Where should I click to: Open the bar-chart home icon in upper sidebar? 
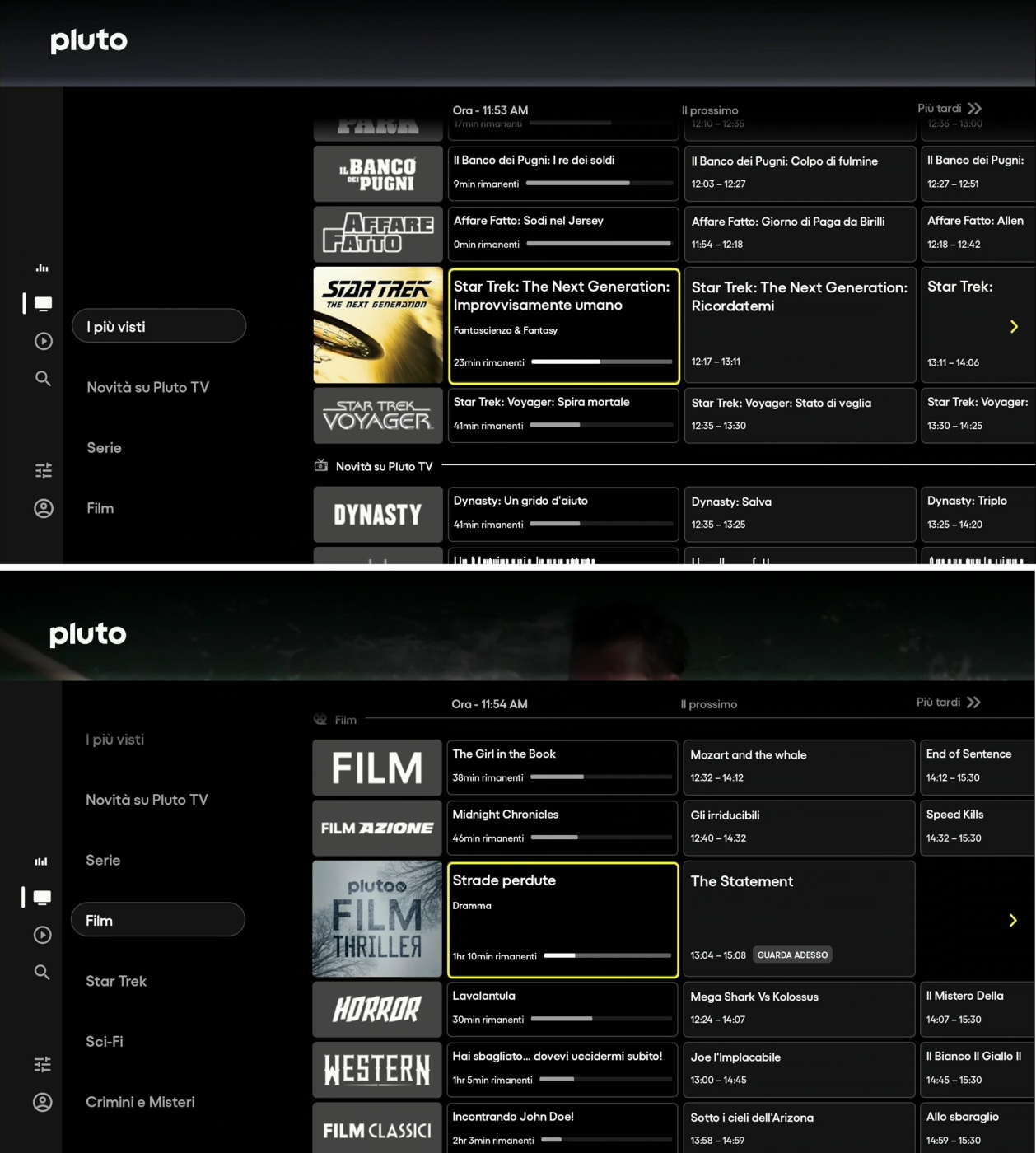click(42, 268)
